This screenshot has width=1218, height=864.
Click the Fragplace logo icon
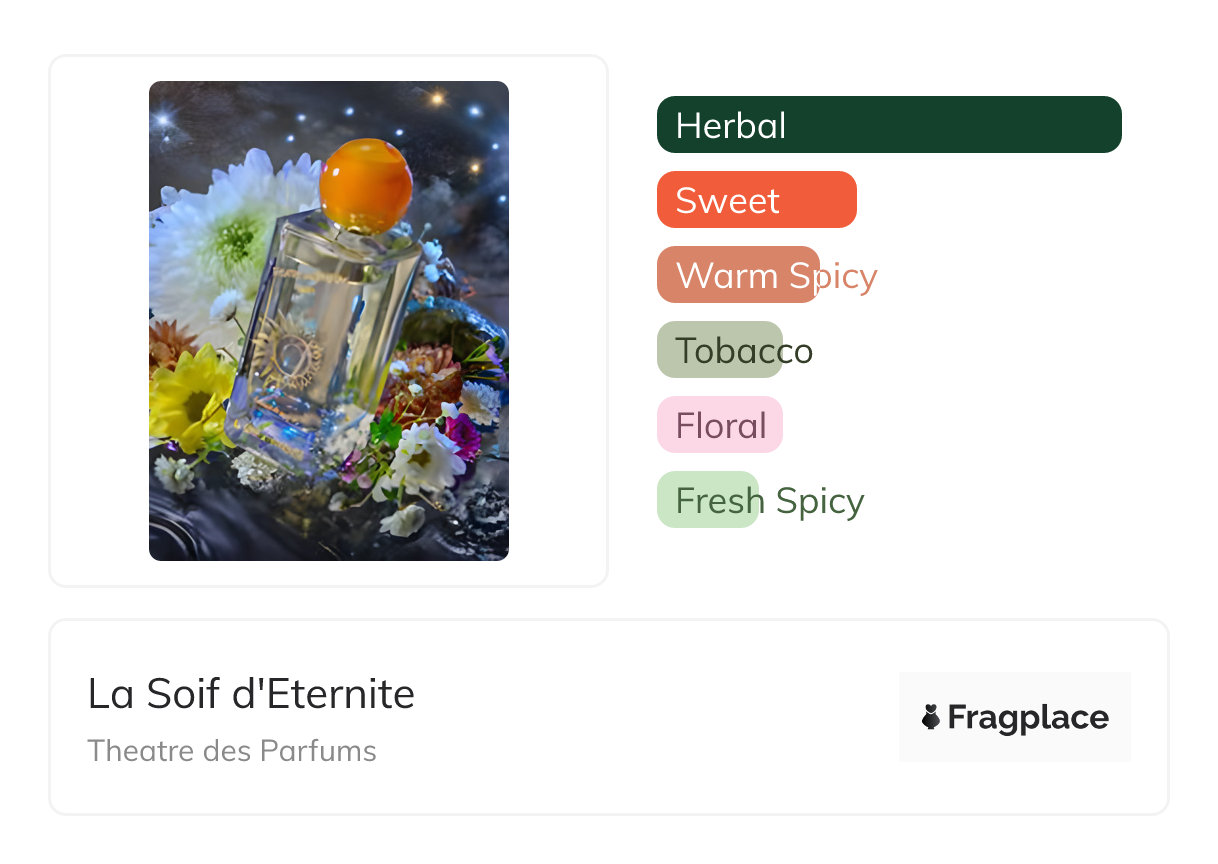(931, 717)
